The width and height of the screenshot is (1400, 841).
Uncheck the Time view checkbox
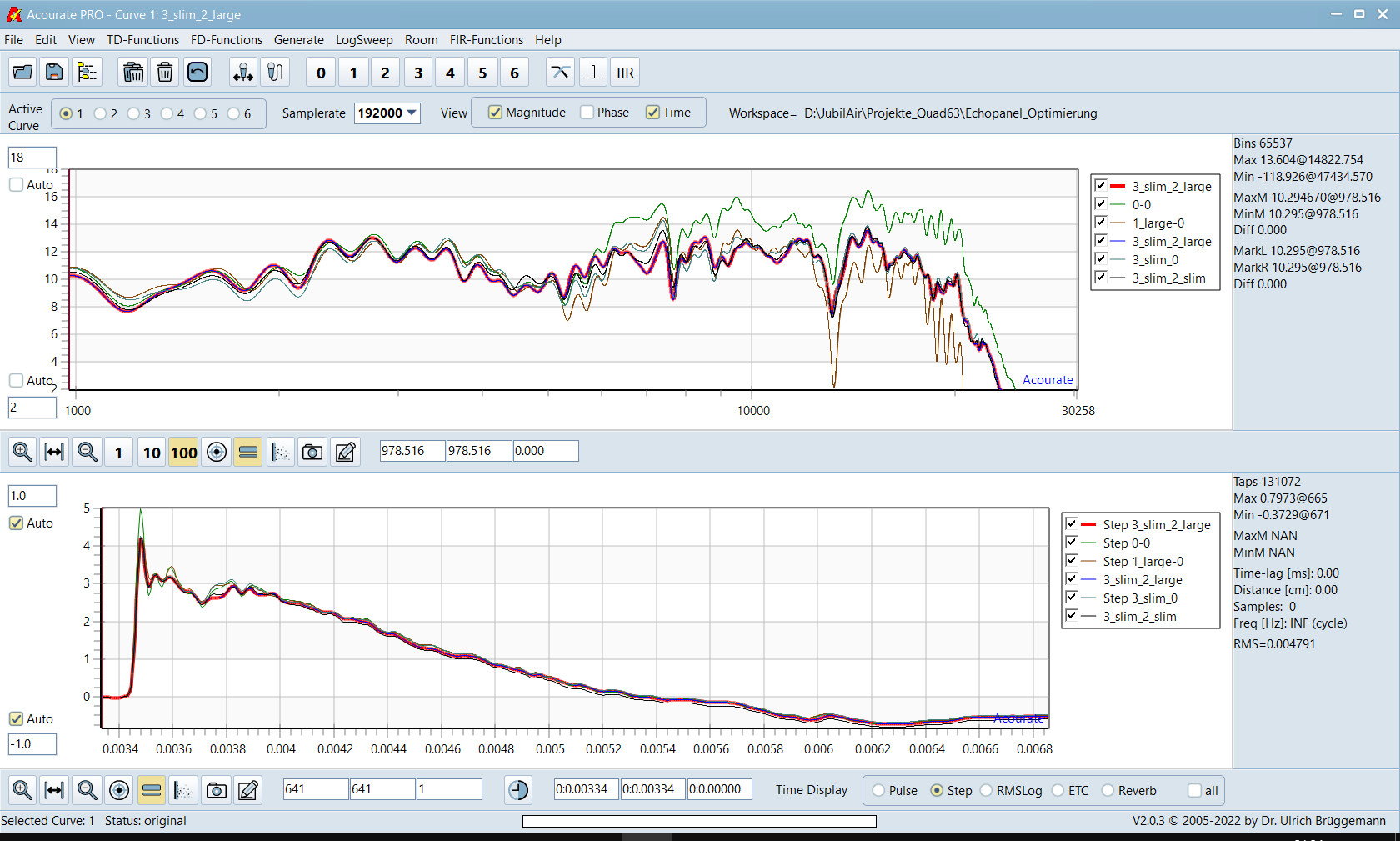pos(653,113)
